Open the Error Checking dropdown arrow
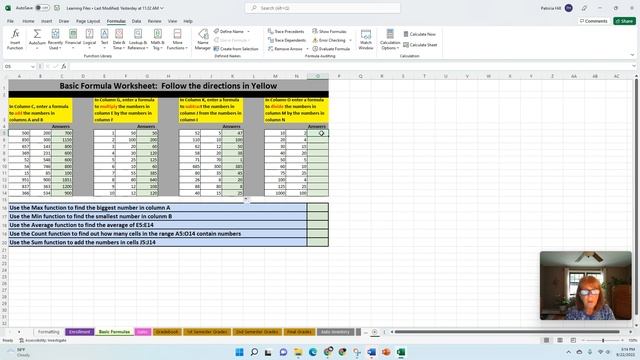The height and width of the screenshot is (360, 640). coord(350,40)
